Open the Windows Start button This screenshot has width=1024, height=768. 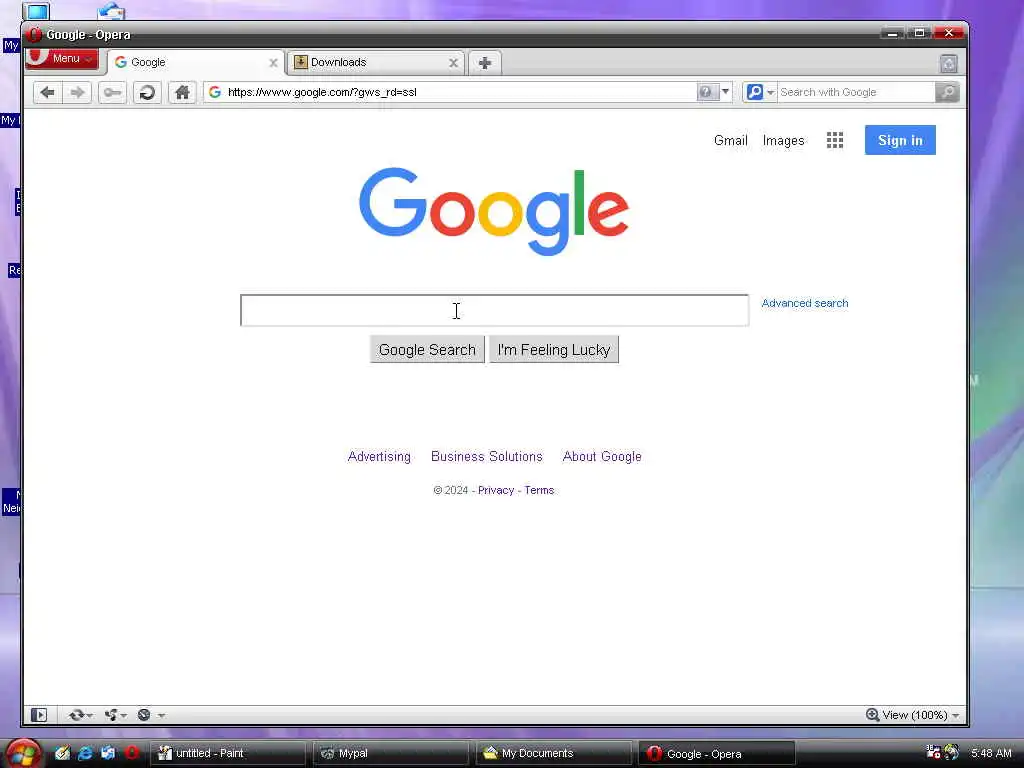click(23, 753)
